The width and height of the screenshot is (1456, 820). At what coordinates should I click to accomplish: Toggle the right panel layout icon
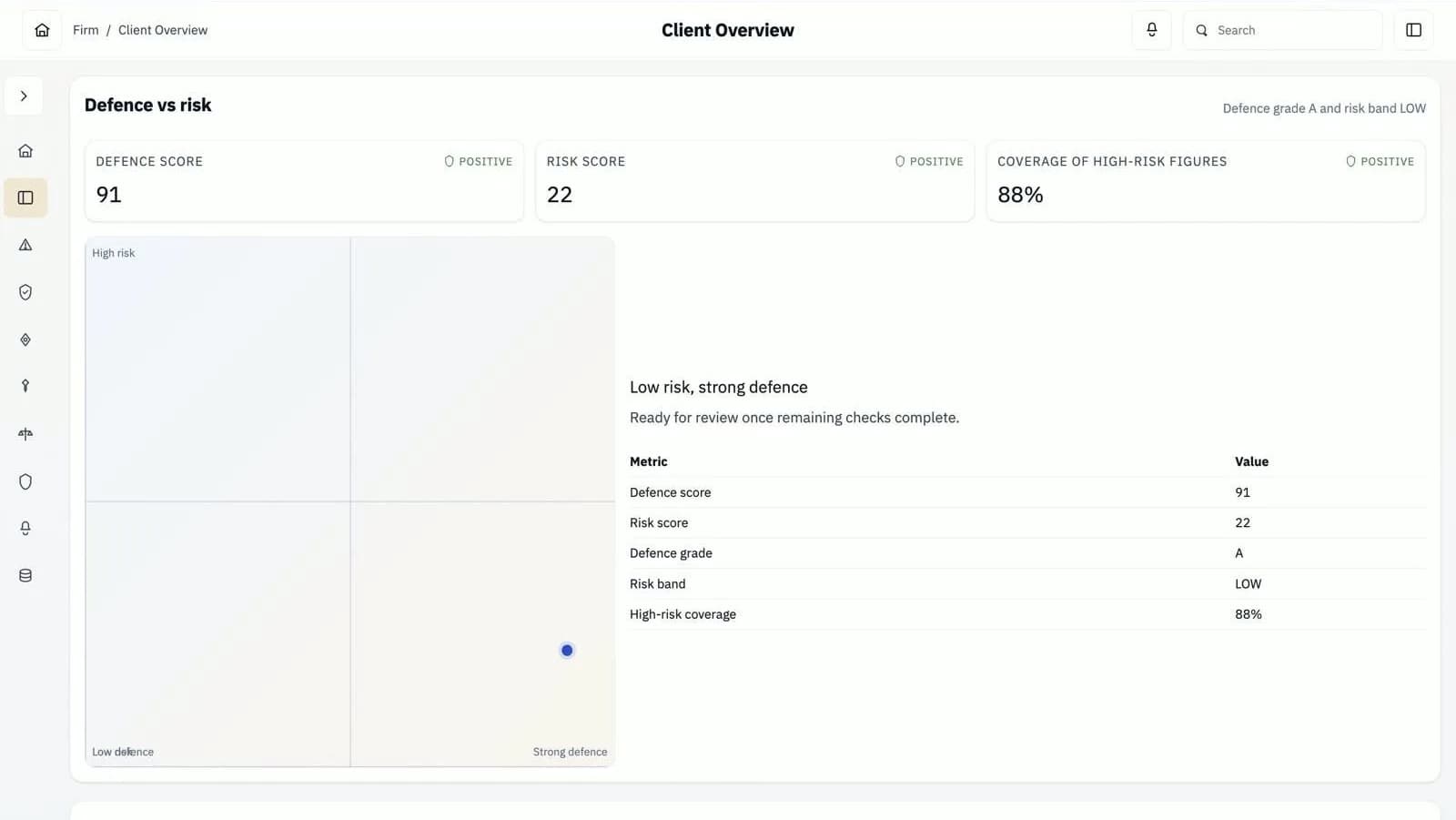point(1413,29)
